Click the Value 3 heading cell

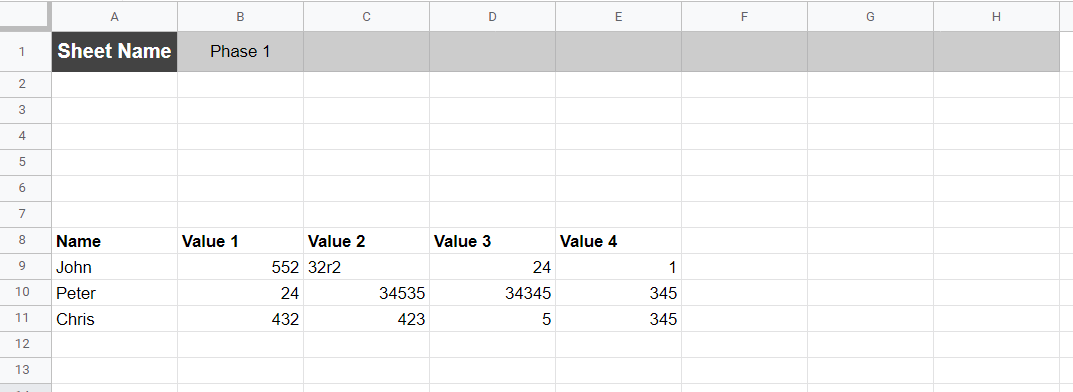[x=492, y=241]
